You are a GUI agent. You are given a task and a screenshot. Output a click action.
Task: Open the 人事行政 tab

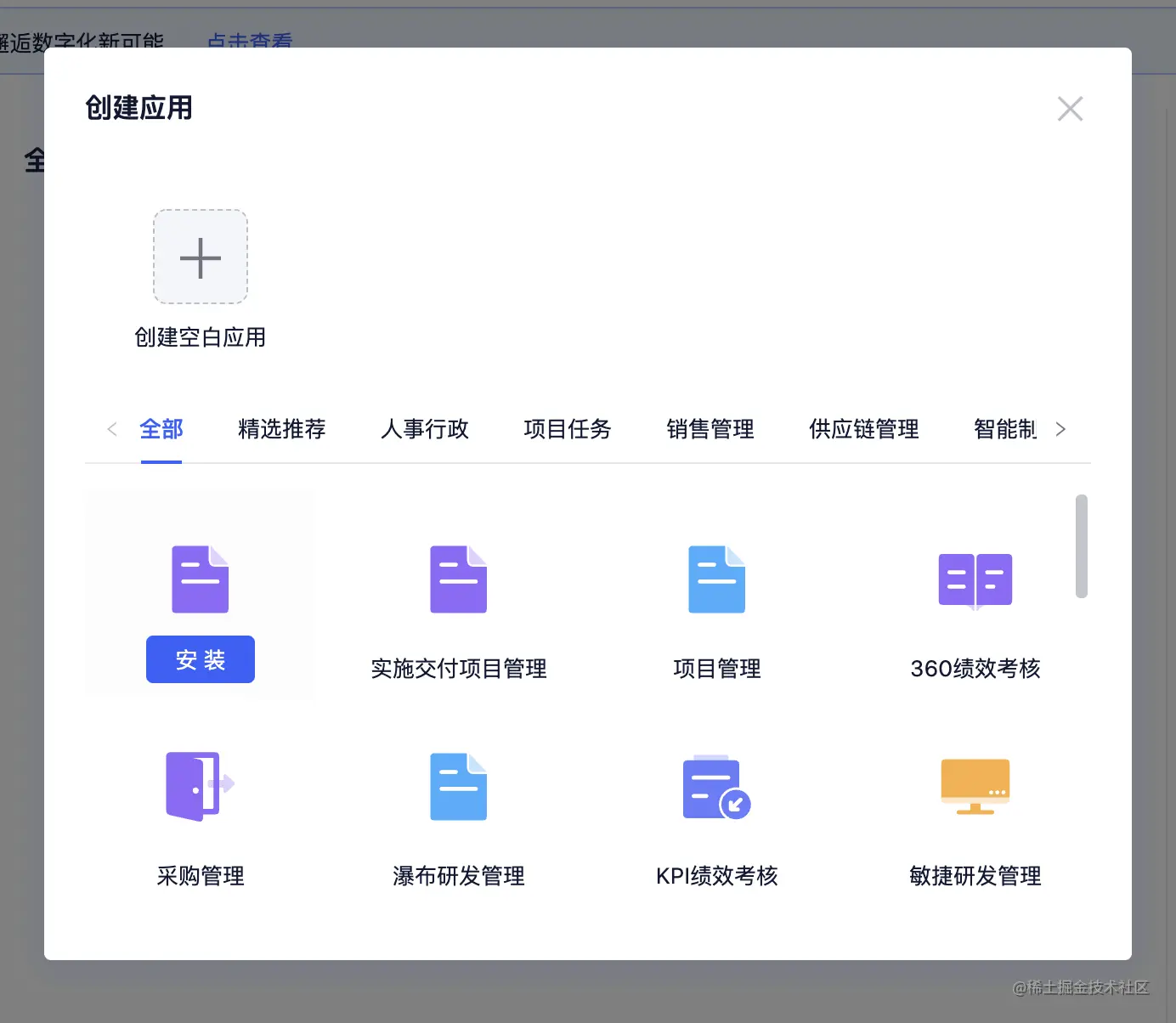coord(425,429)
